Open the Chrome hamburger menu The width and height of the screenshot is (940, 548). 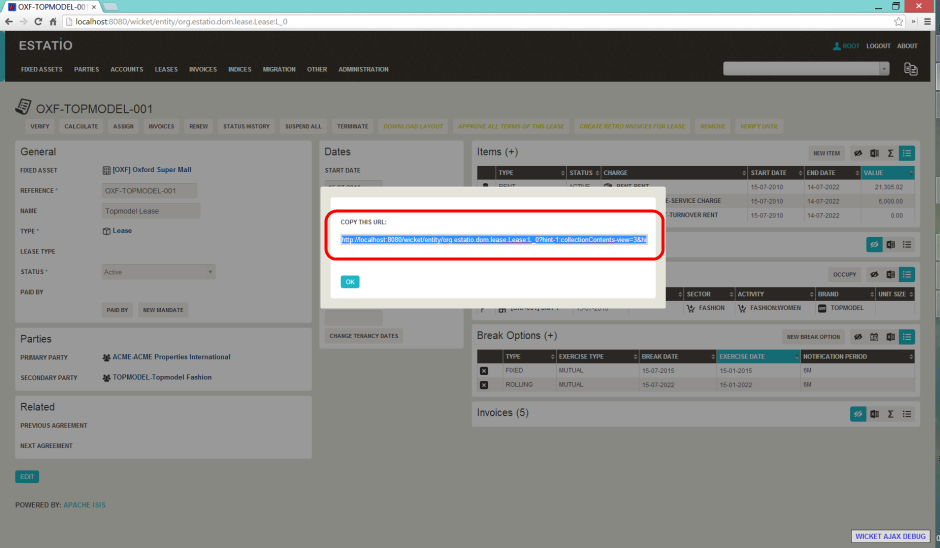pyautogui.click(x=927, y=21)
